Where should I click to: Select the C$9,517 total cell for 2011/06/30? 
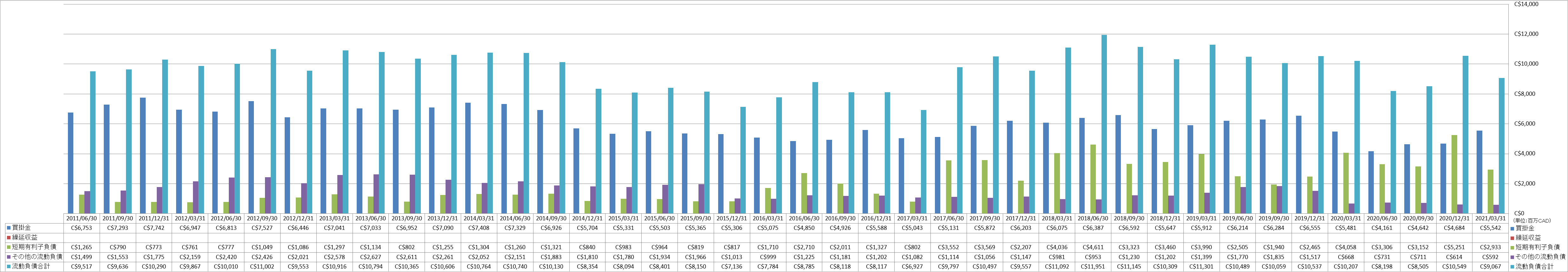tap(82, 267)
